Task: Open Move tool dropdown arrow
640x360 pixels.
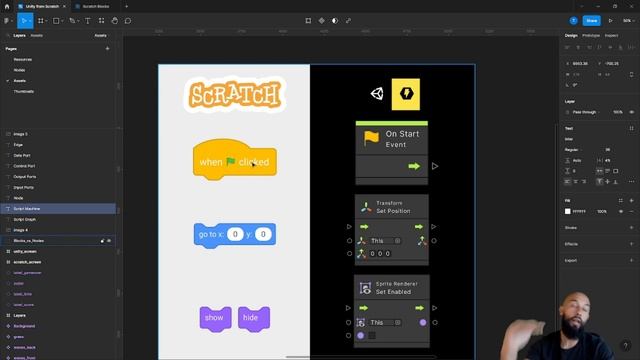Action: tap(30, 21)
